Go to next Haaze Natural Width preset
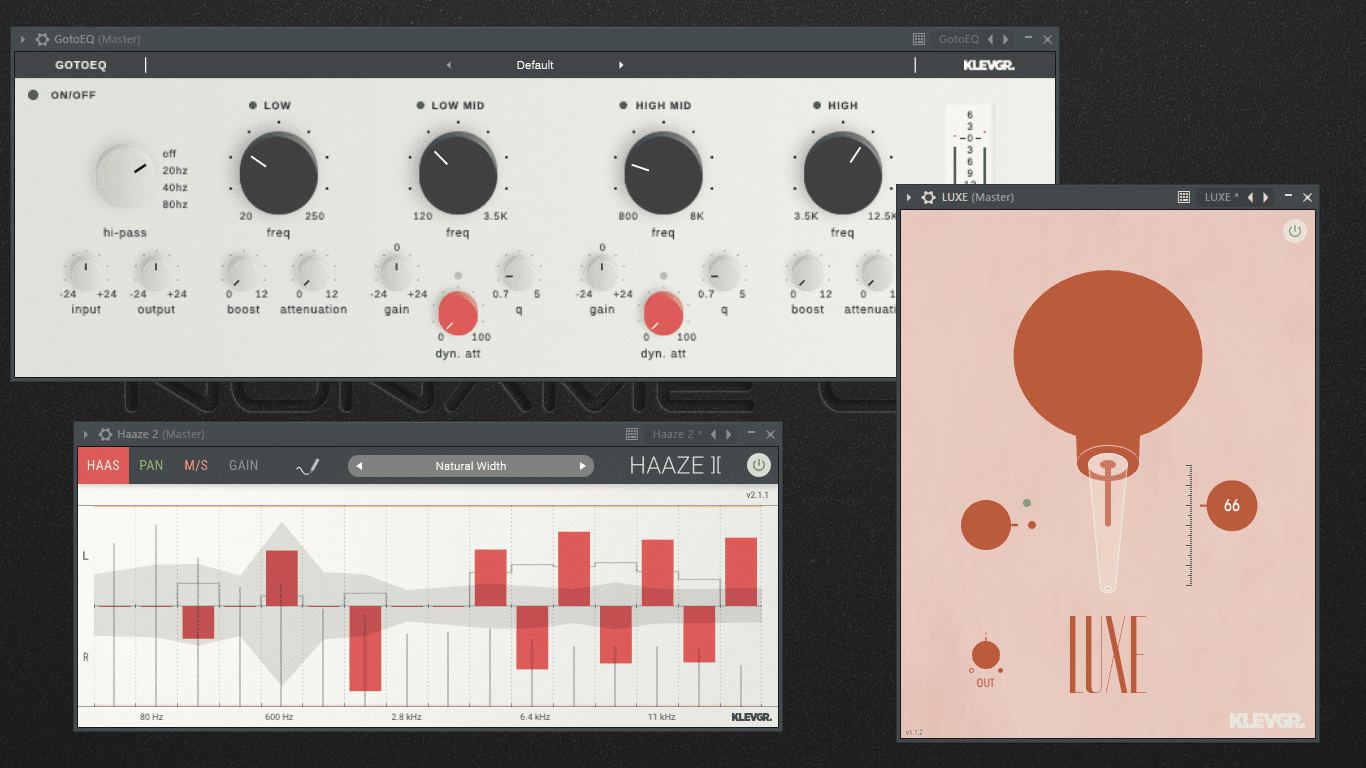The image size is (1366, 768). 582,466
